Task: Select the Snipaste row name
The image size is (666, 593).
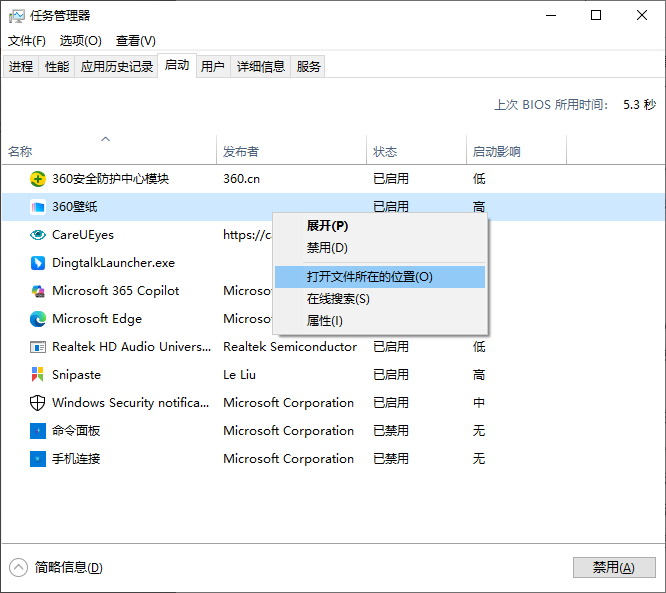Action: pyautogui.click(x=76, y=375)
